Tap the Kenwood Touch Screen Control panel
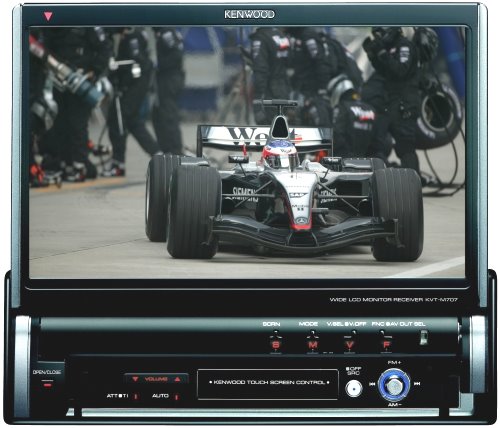500x428 pixels. pyautogui.click(x=268, y=384)
